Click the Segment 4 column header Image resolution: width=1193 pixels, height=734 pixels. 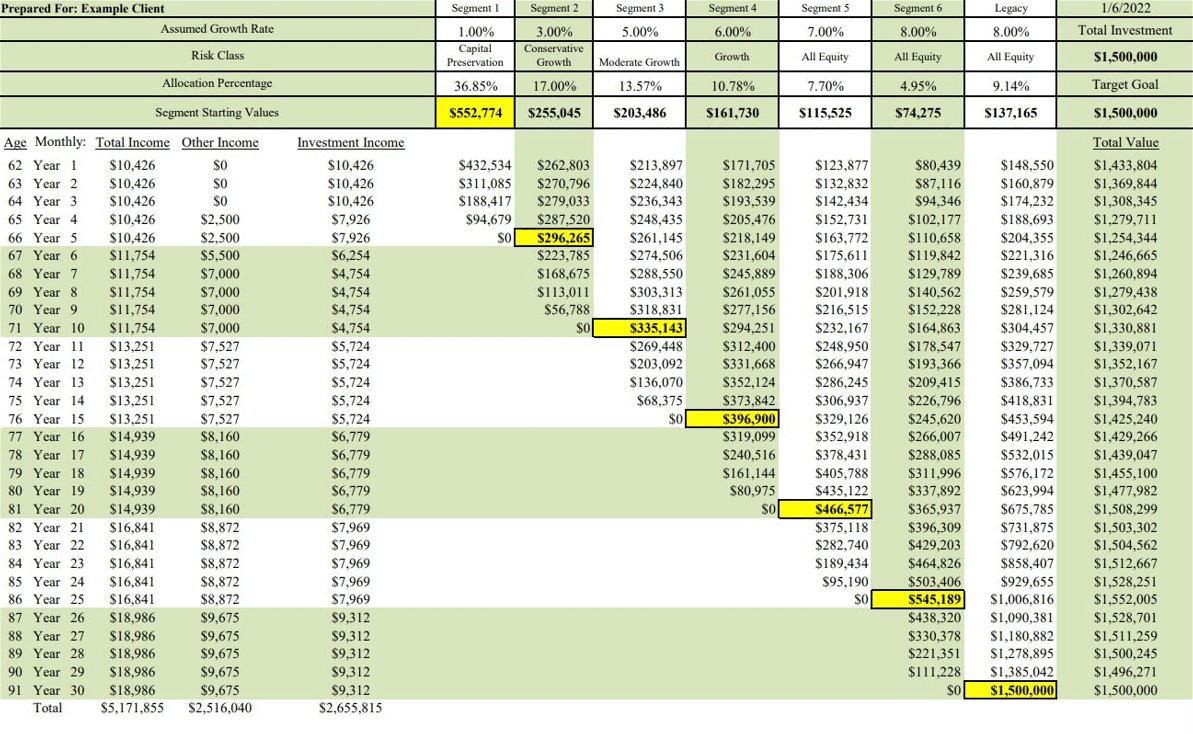[x=732, y=8]
